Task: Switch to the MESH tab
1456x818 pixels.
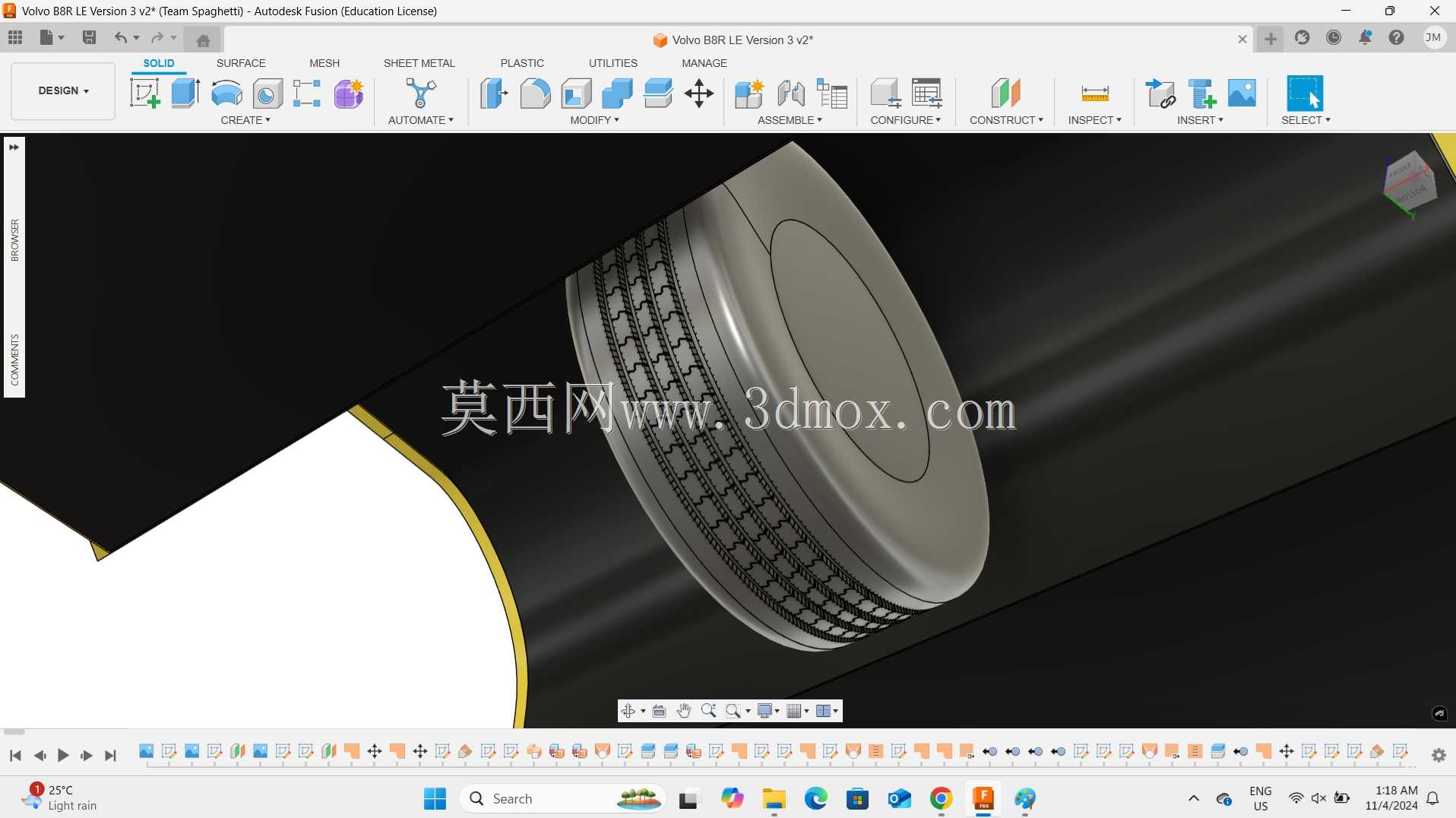Action: tap(324, 63)
